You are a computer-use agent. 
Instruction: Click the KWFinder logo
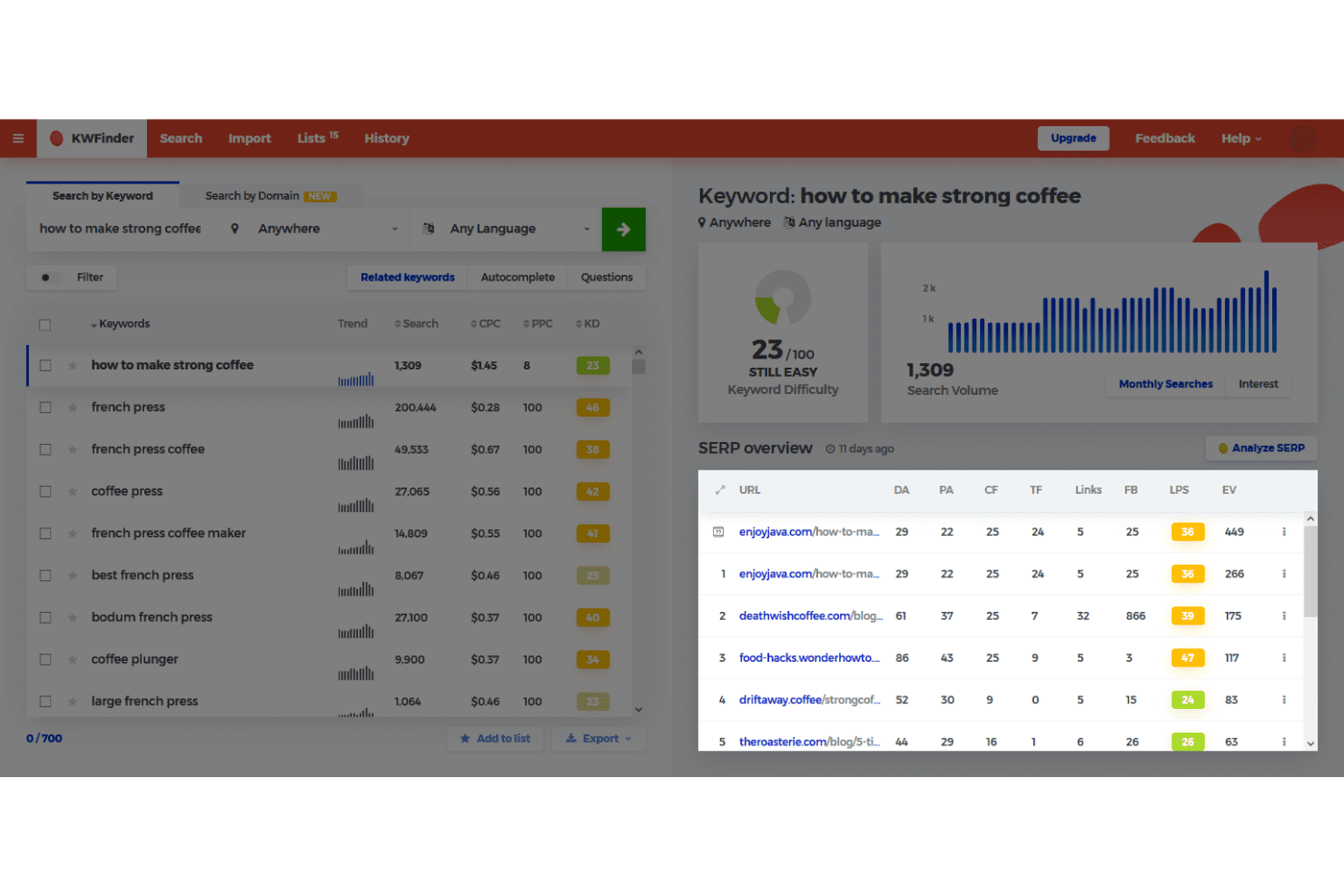[x=92, y=138]
